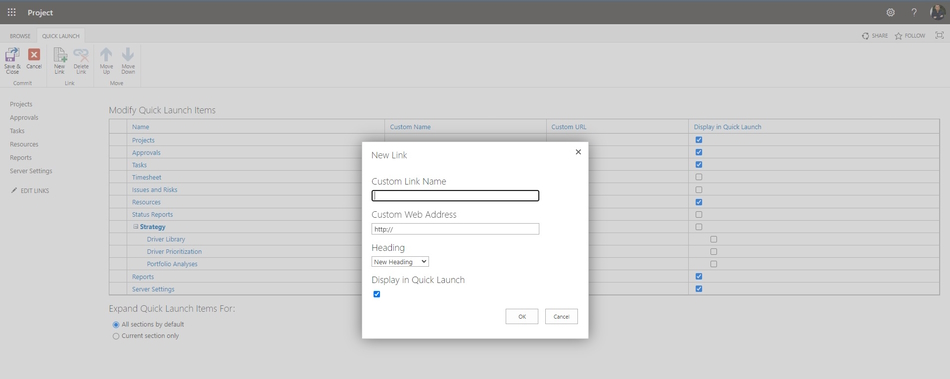The height and width of the screenshot is (379, 950).
Task: Switch to the Browse tab
Action: click(20, 36)
